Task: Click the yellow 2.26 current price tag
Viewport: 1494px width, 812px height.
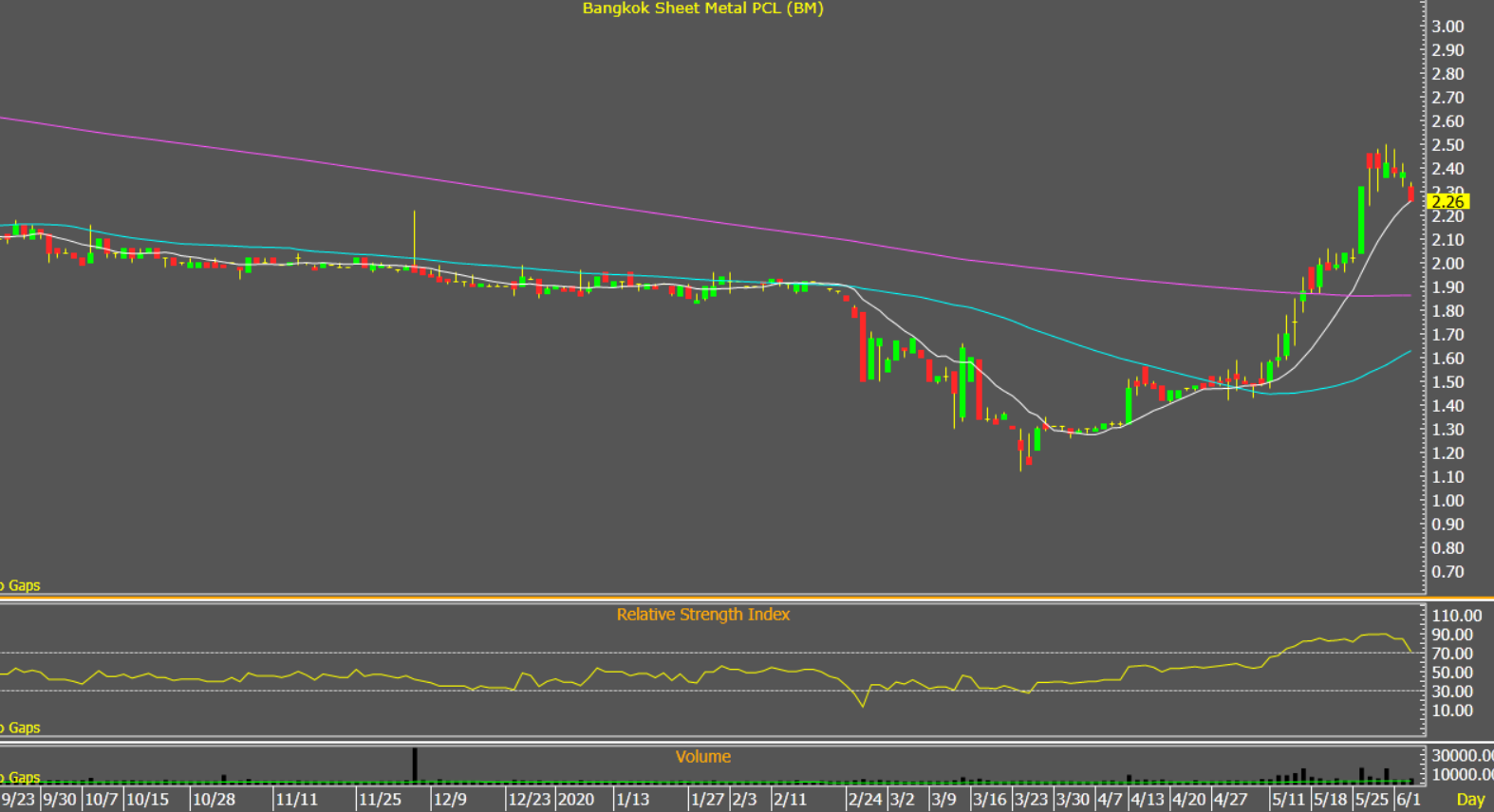Action: pos(1448,201)
